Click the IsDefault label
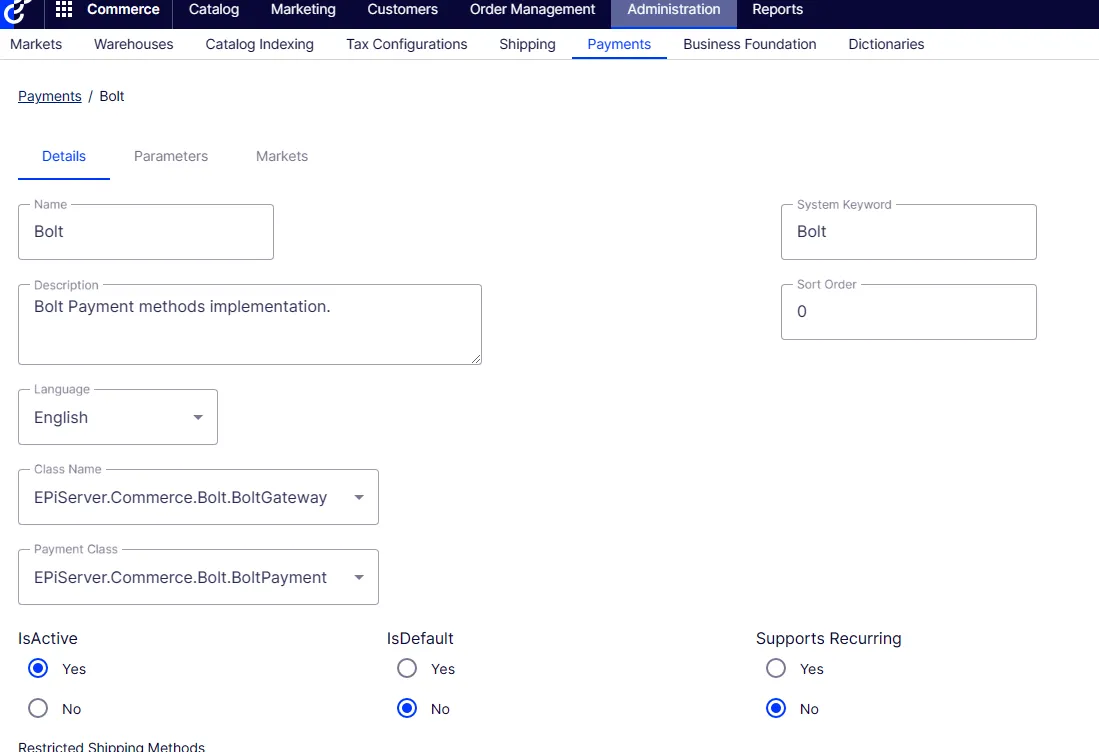This screenshot has width=1099, height=752. 420,638
